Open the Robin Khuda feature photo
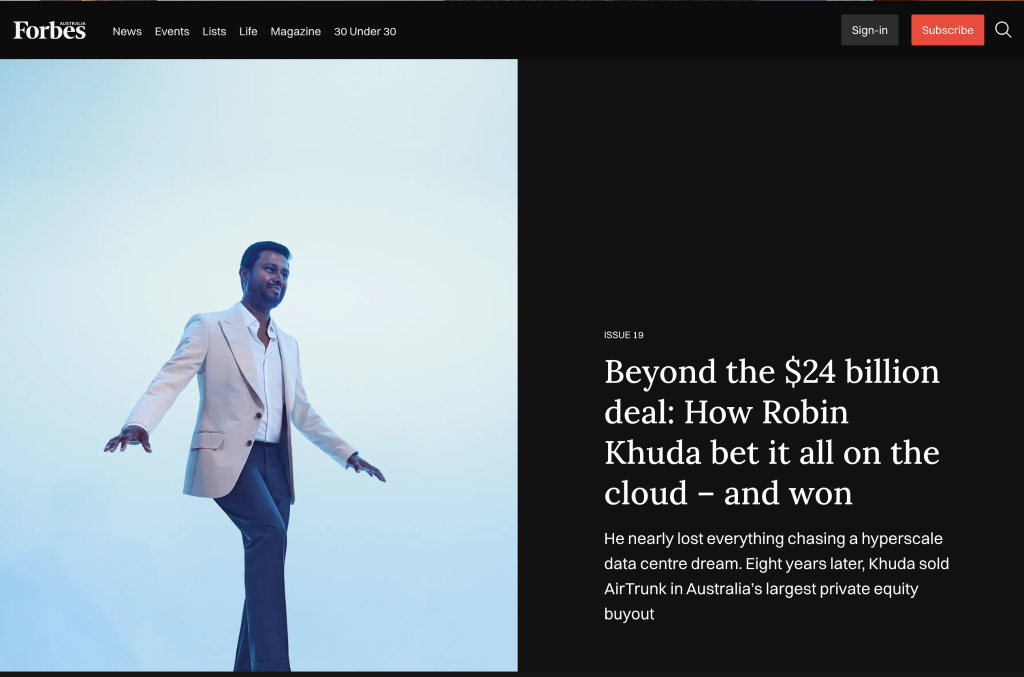Viewport: 1024px width, 677px height. (258, 365)
